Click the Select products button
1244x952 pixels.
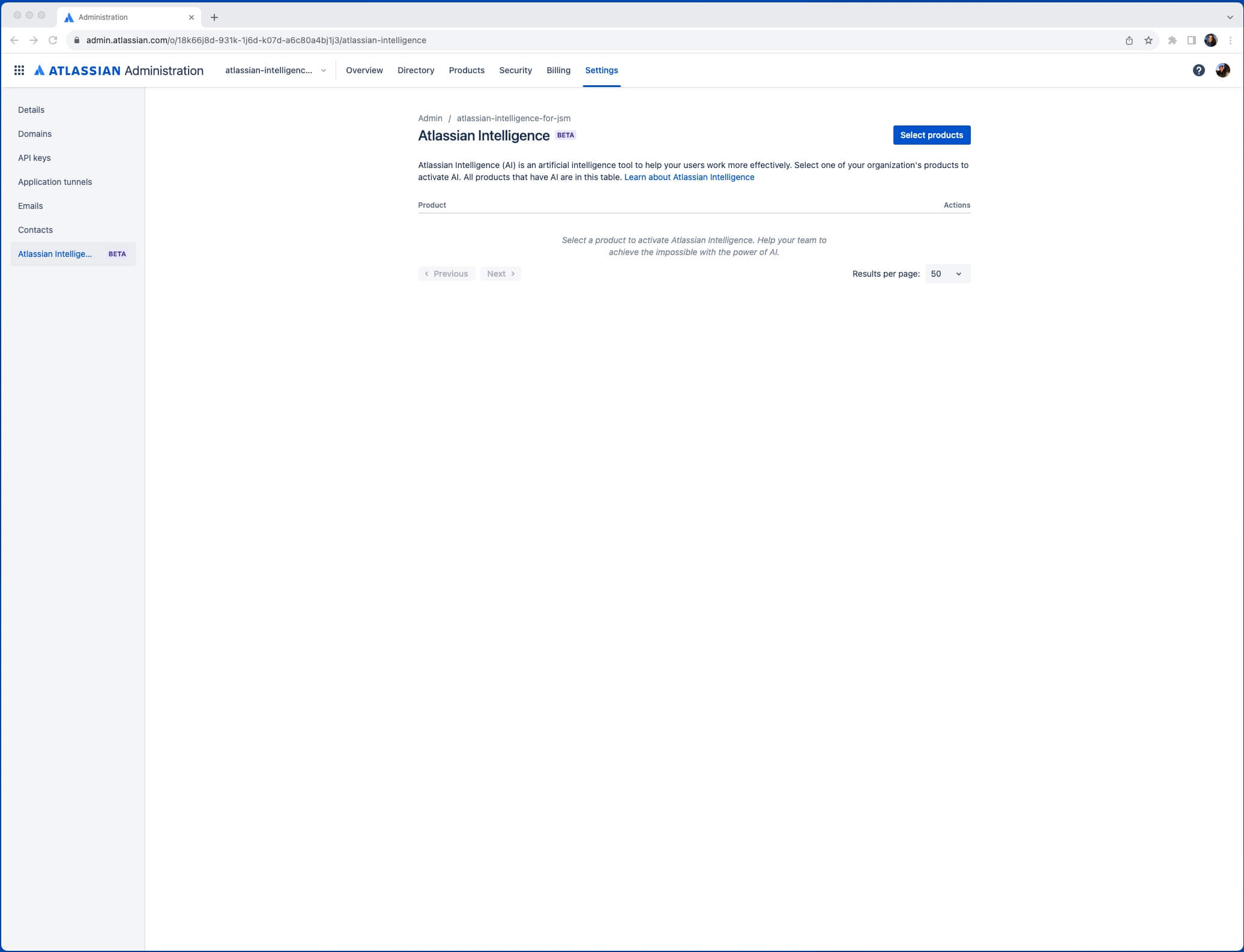(931, 135)
